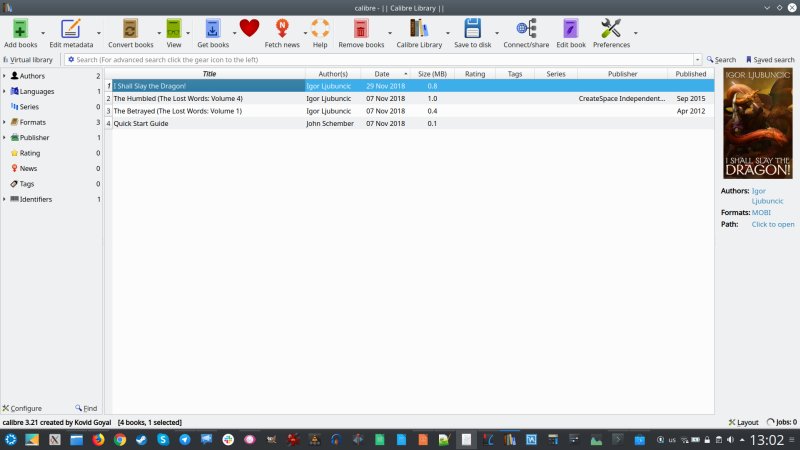The image size is (800, 450).
Task: Open the Edit metadata tool
Action: [70, 28]
